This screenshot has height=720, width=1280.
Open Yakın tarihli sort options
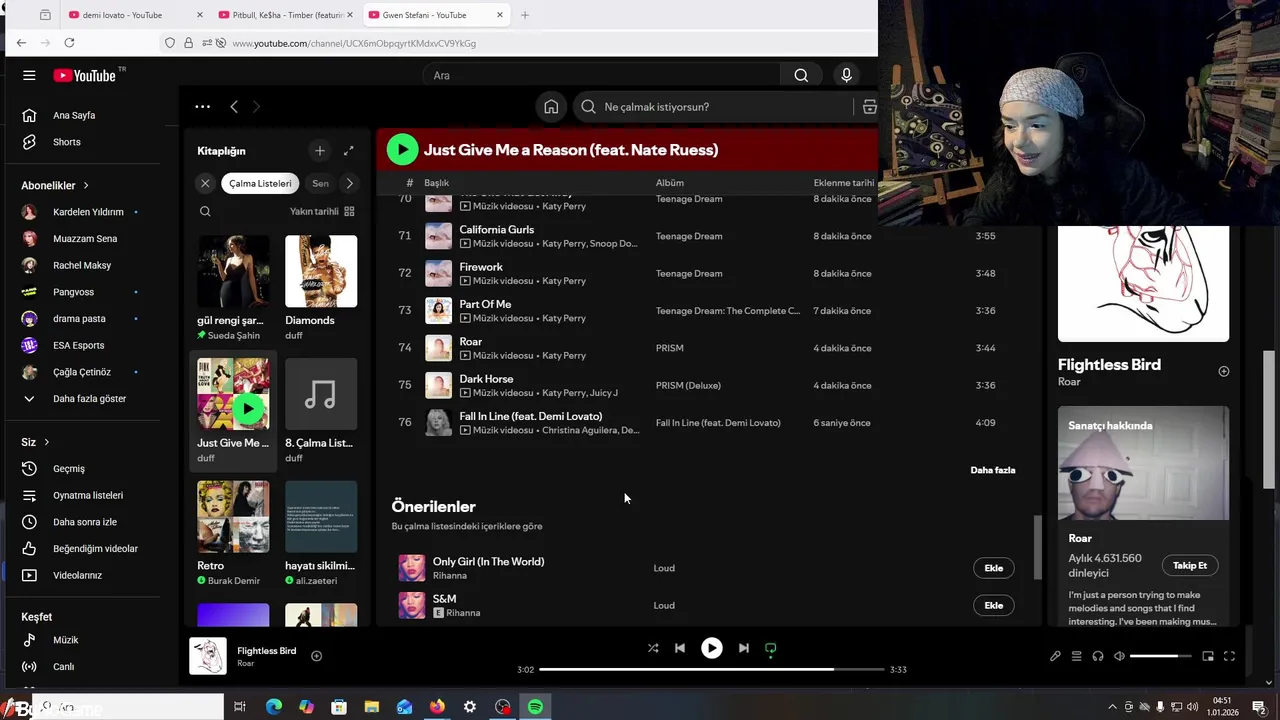tap(322, 211)
